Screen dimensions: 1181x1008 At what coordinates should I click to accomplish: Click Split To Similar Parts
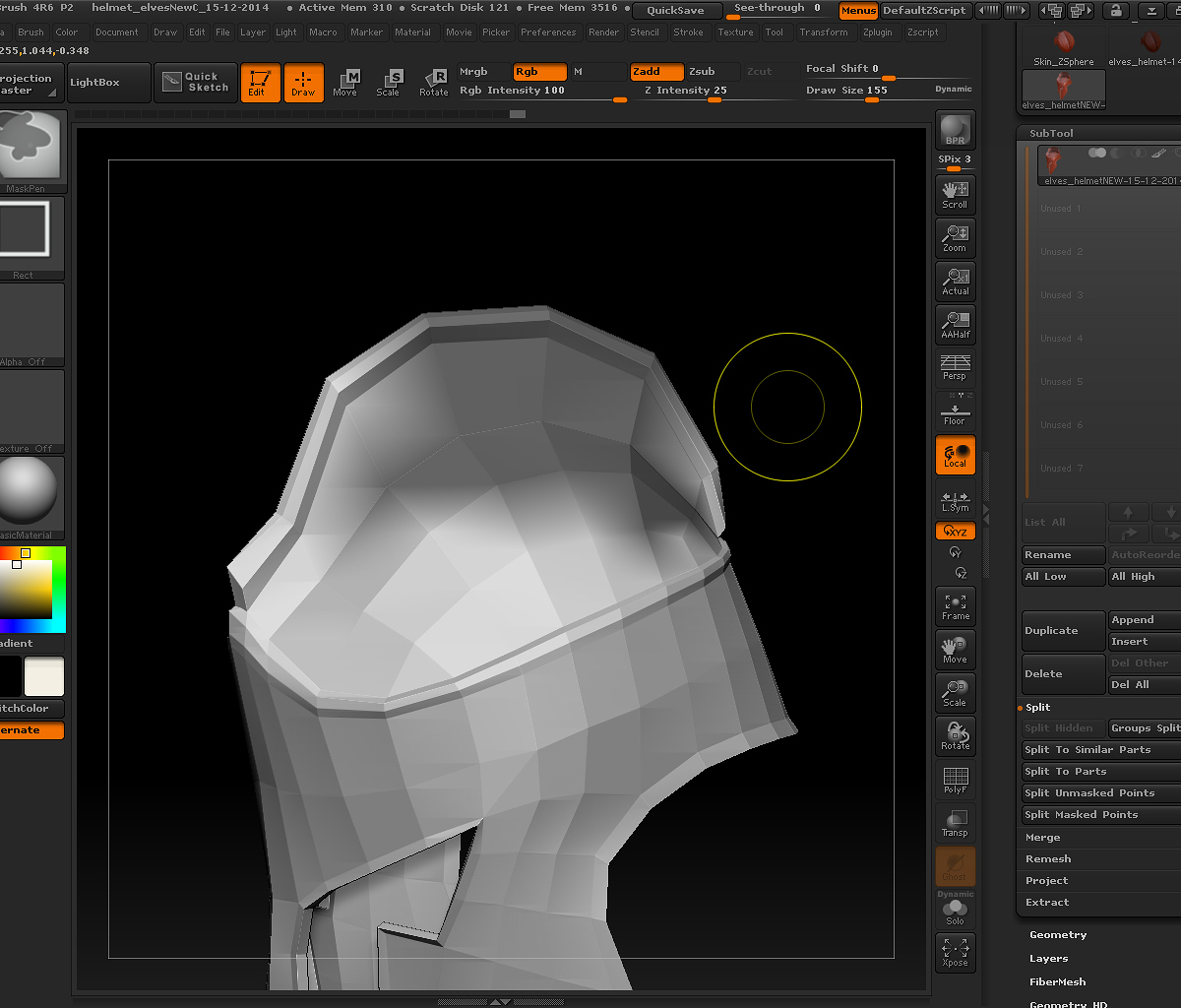point(1101,750)
